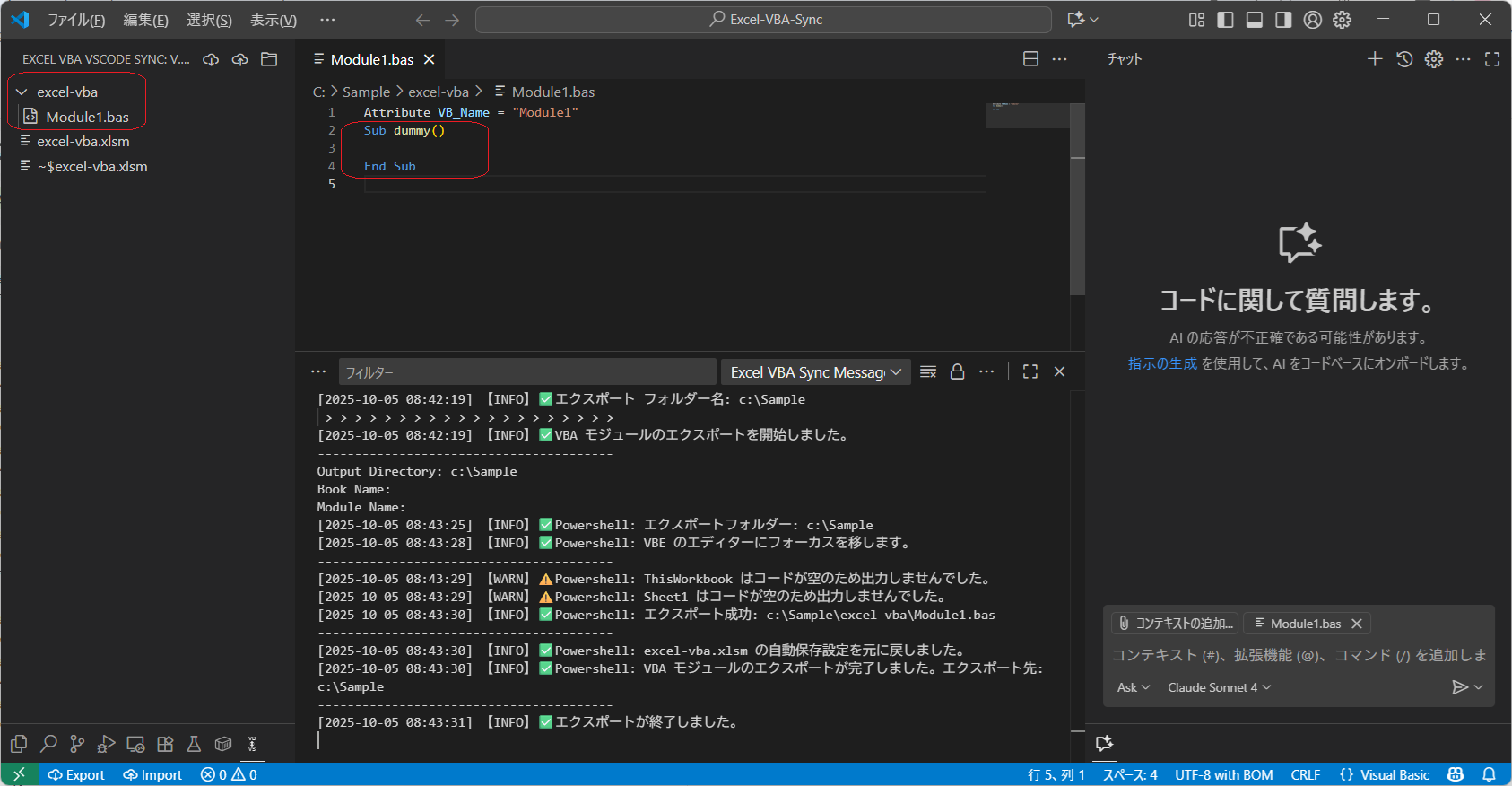Click cloud download export icon in sidebar header
This screenshot has width=1512, height=786.
[x=211, y=59]
